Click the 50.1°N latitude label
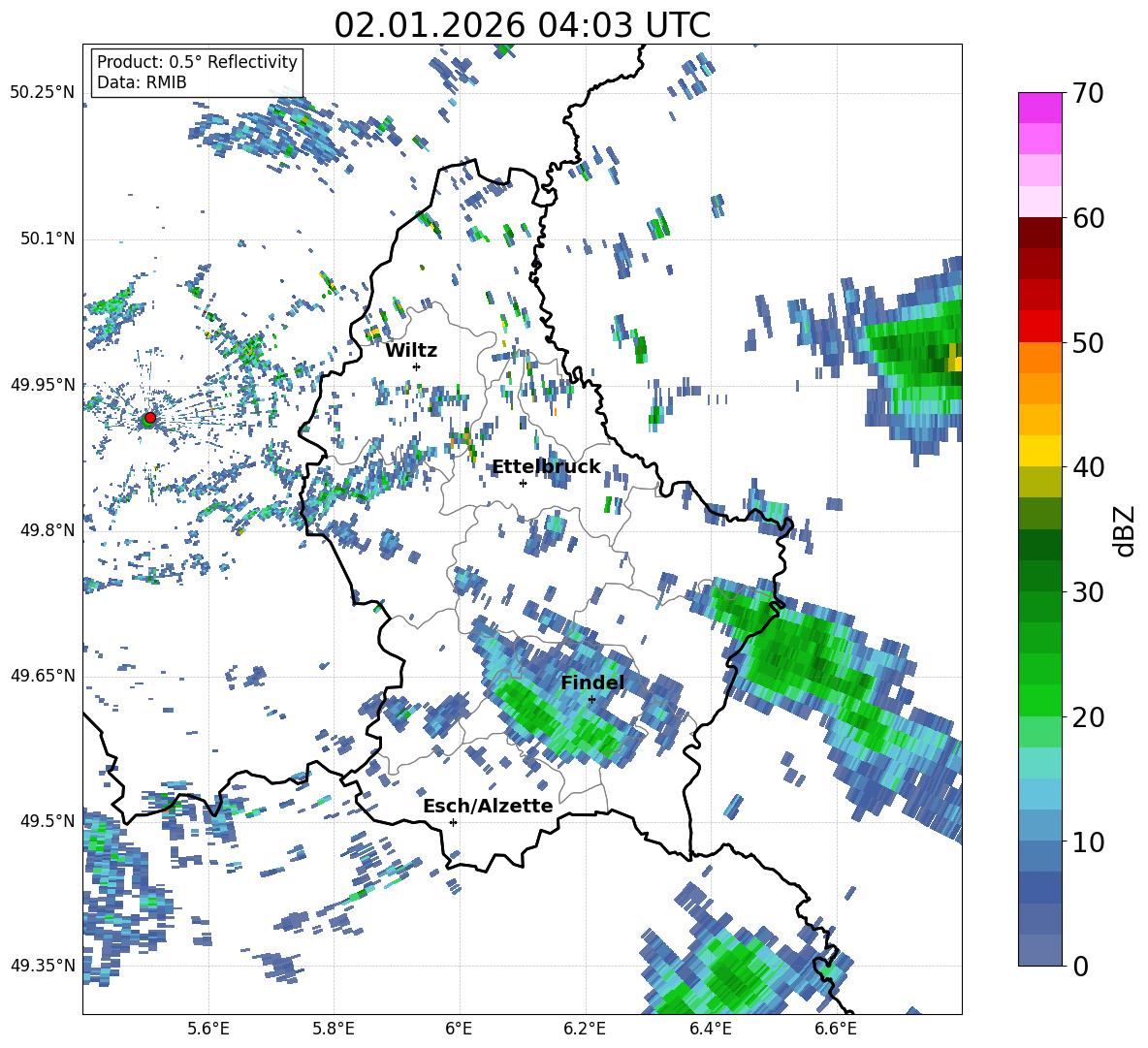Viewport: 1148px width, 1048px height. click(x=47, y=238)
